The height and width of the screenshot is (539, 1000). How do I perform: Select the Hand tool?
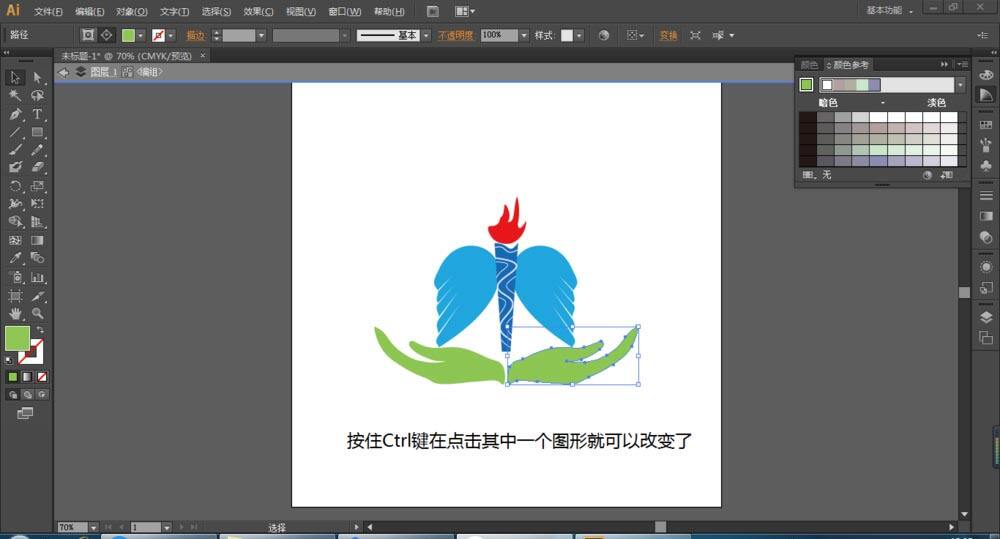(x=15, y=314)
